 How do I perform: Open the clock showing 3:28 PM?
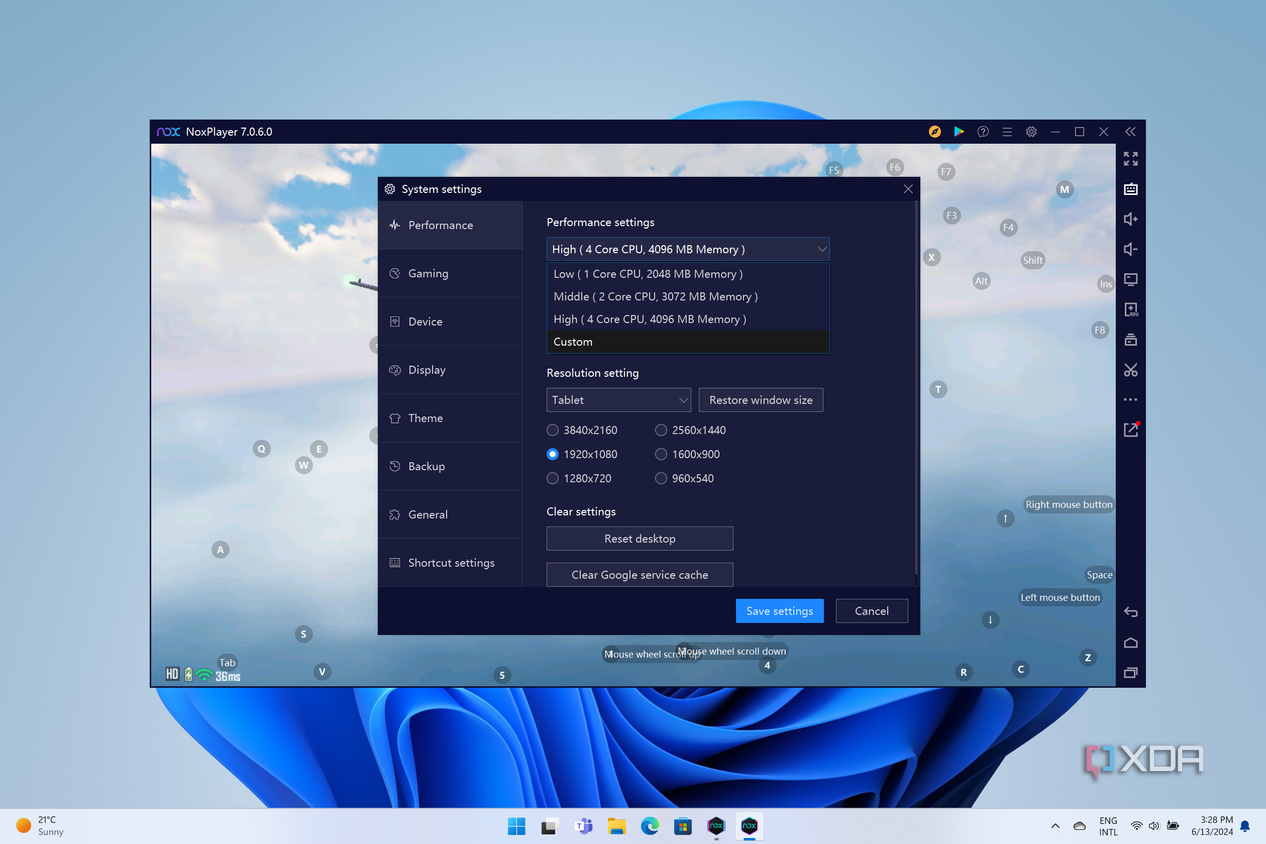coord(1212,826)
